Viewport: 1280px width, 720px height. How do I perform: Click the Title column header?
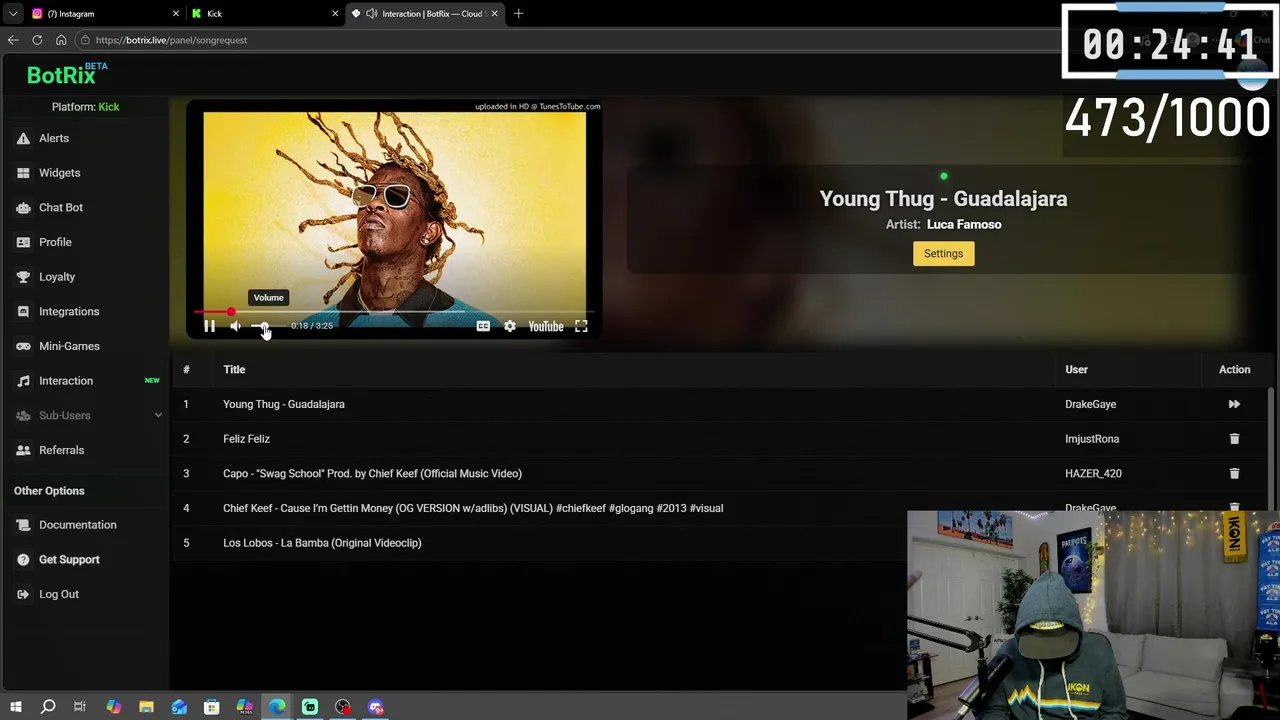pyautogui.click(x=234, y=370)
